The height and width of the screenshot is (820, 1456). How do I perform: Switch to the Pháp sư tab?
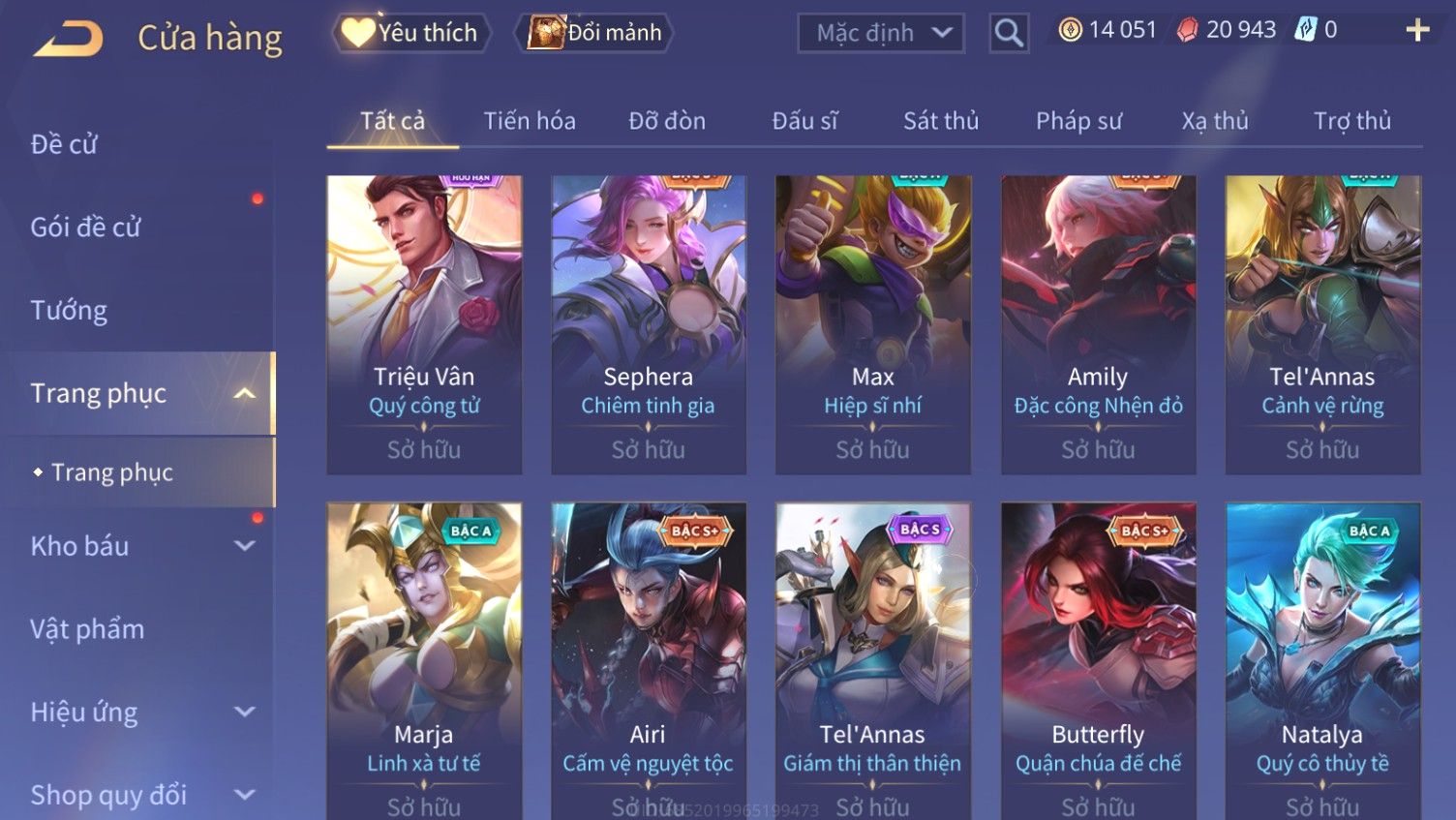[x=1078, y=121]
